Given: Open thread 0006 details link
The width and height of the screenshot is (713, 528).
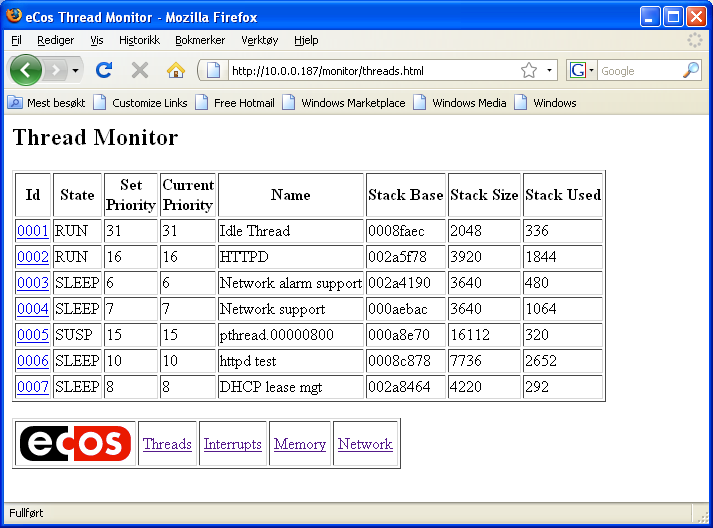Looking at the screenshot, I should (33, 361).
